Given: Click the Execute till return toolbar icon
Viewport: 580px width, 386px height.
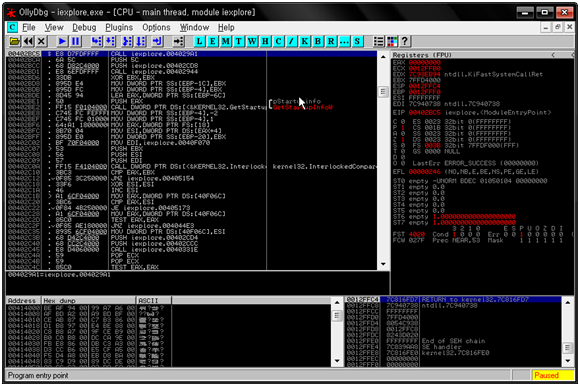Looking at the screenshot, I should pos(157,41).
